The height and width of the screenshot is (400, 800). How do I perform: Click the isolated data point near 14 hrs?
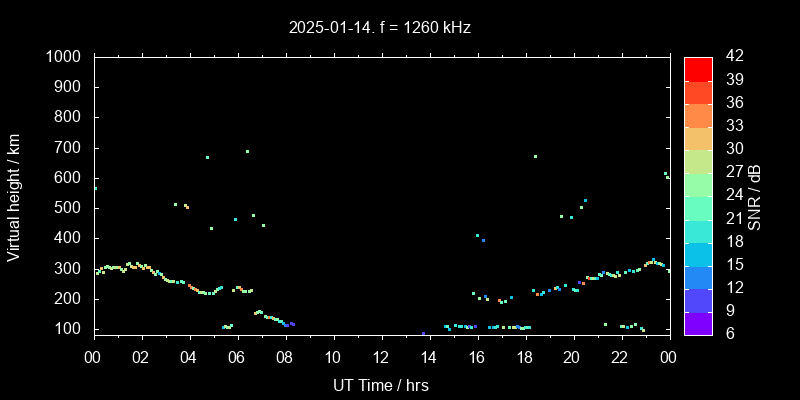click(423, 334)
